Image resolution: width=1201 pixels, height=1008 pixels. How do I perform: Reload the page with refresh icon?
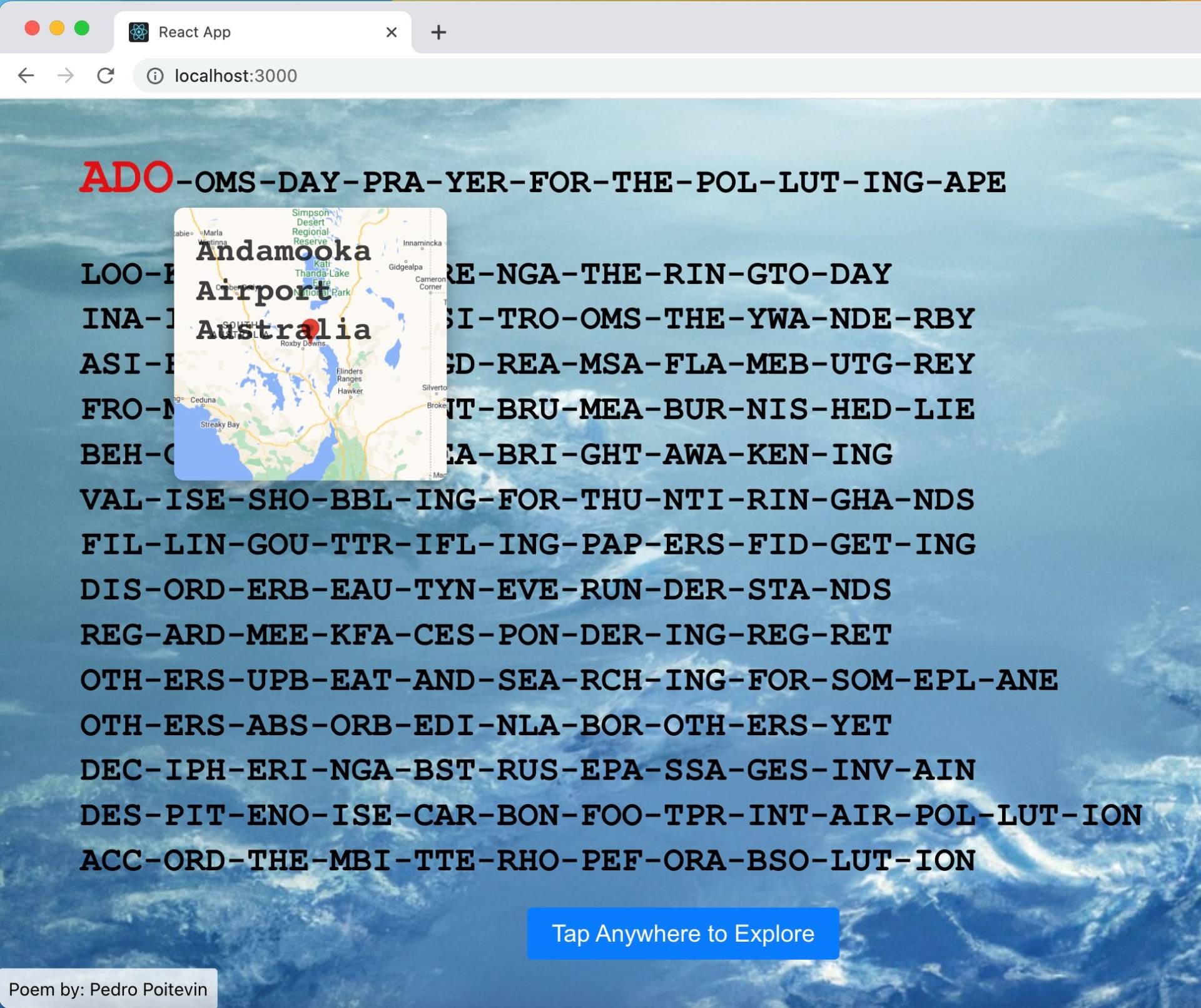[x=106, y=76]
